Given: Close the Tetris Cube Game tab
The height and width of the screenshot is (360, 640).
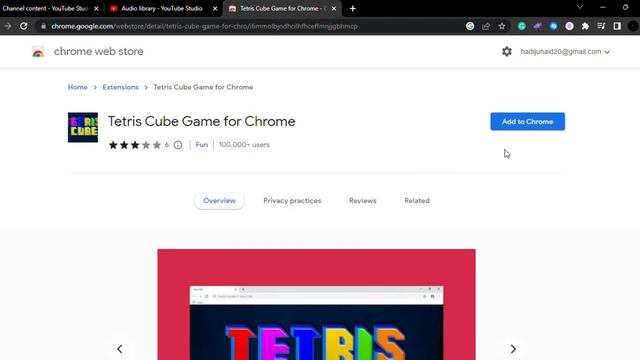Looking at the screenshot, I should tap(334, 9).
